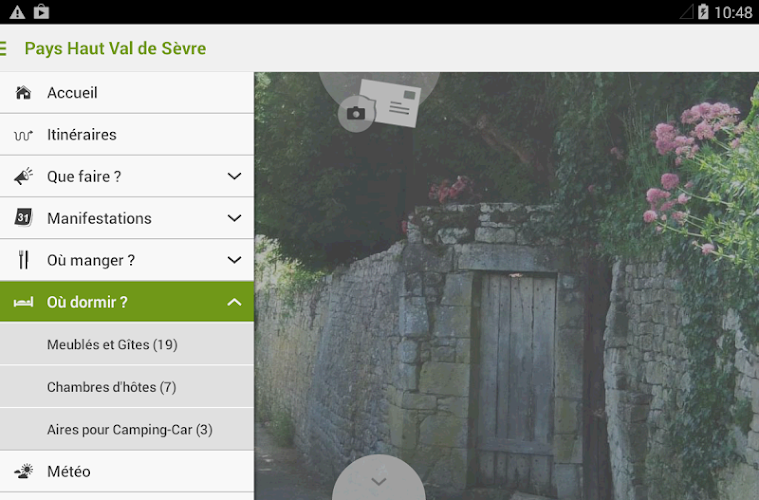Tap the Play Store notification icon
Screen dimensions: 759x500
tap(42, 12)
